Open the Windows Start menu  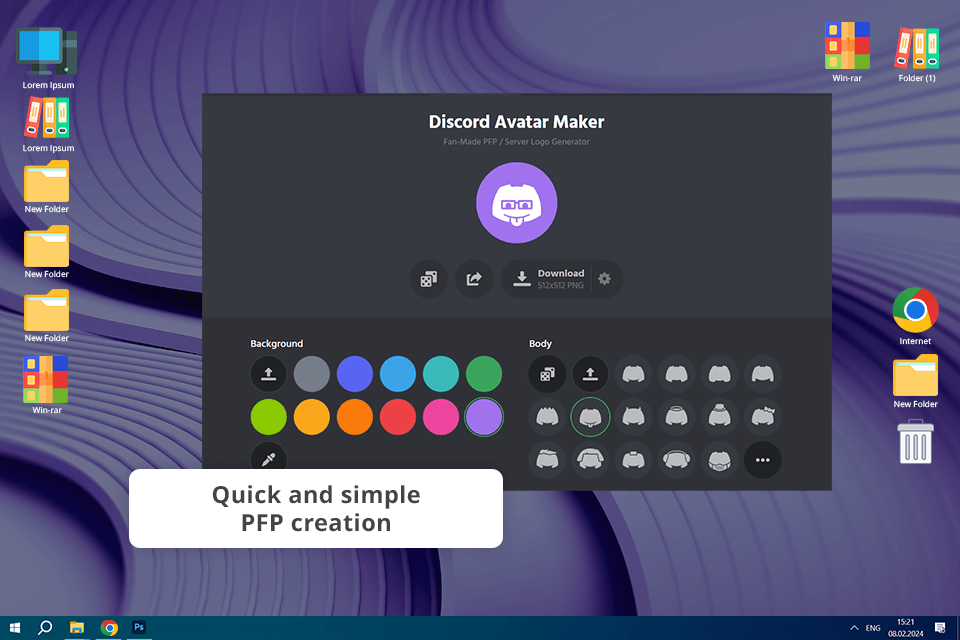[15, 628]
